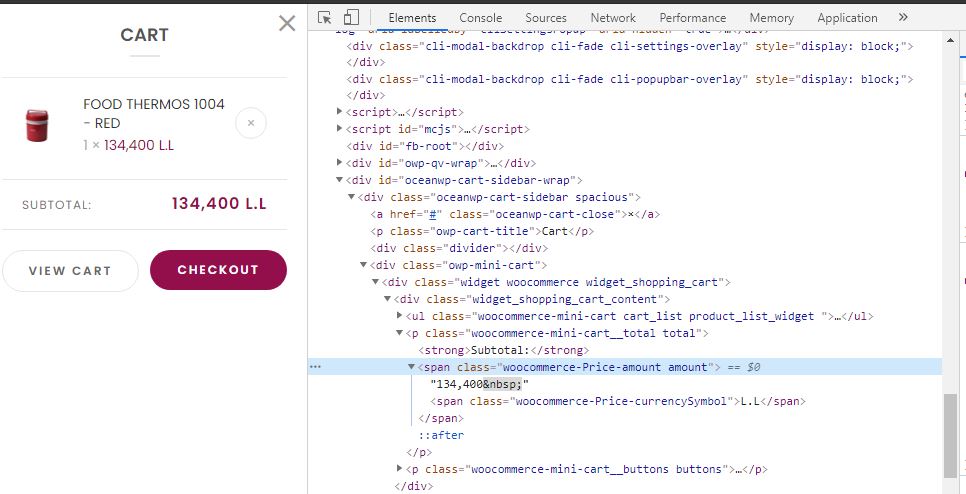
Task: Collapse the oceanwp-cart-sidebar spacious div
Action: 351,197
